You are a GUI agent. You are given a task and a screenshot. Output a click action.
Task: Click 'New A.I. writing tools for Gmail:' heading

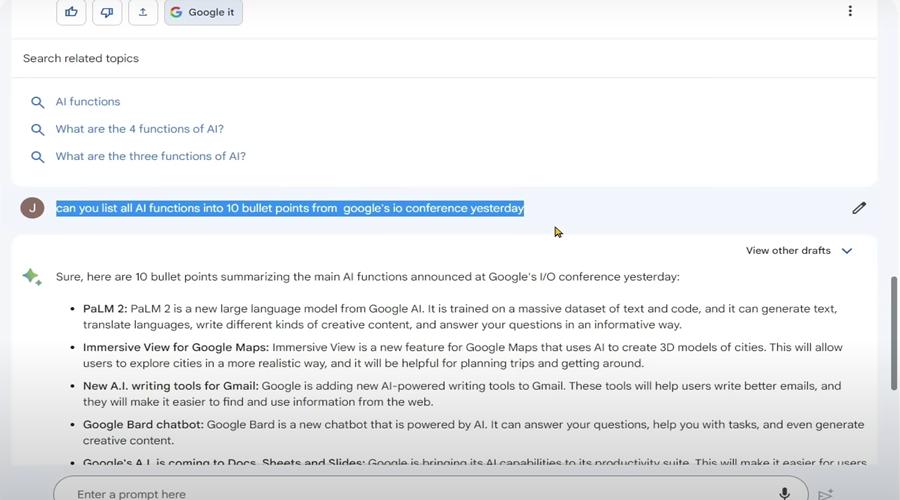[170, 386]
